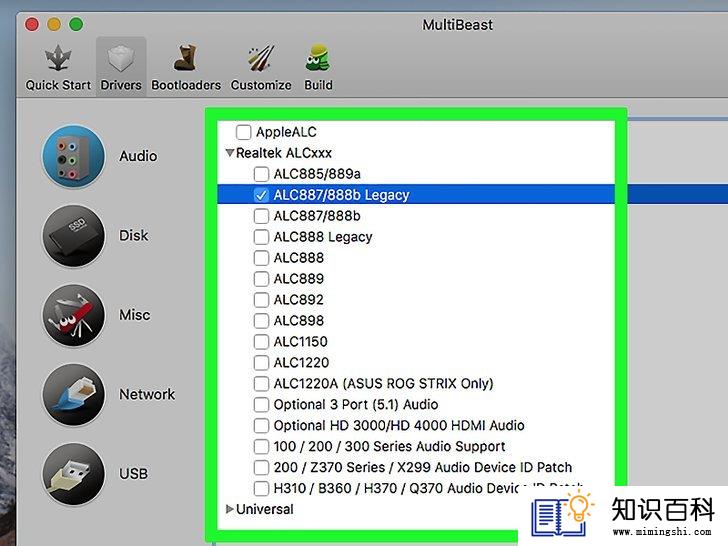Select the ALC885/889a row text
This screenshot has height=546, width=728.
coord(317,174)
